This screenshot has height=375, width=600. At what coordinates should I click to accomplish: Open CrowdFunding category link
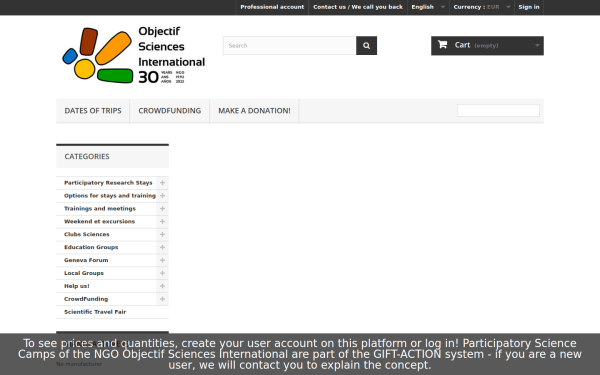[86, 299]
